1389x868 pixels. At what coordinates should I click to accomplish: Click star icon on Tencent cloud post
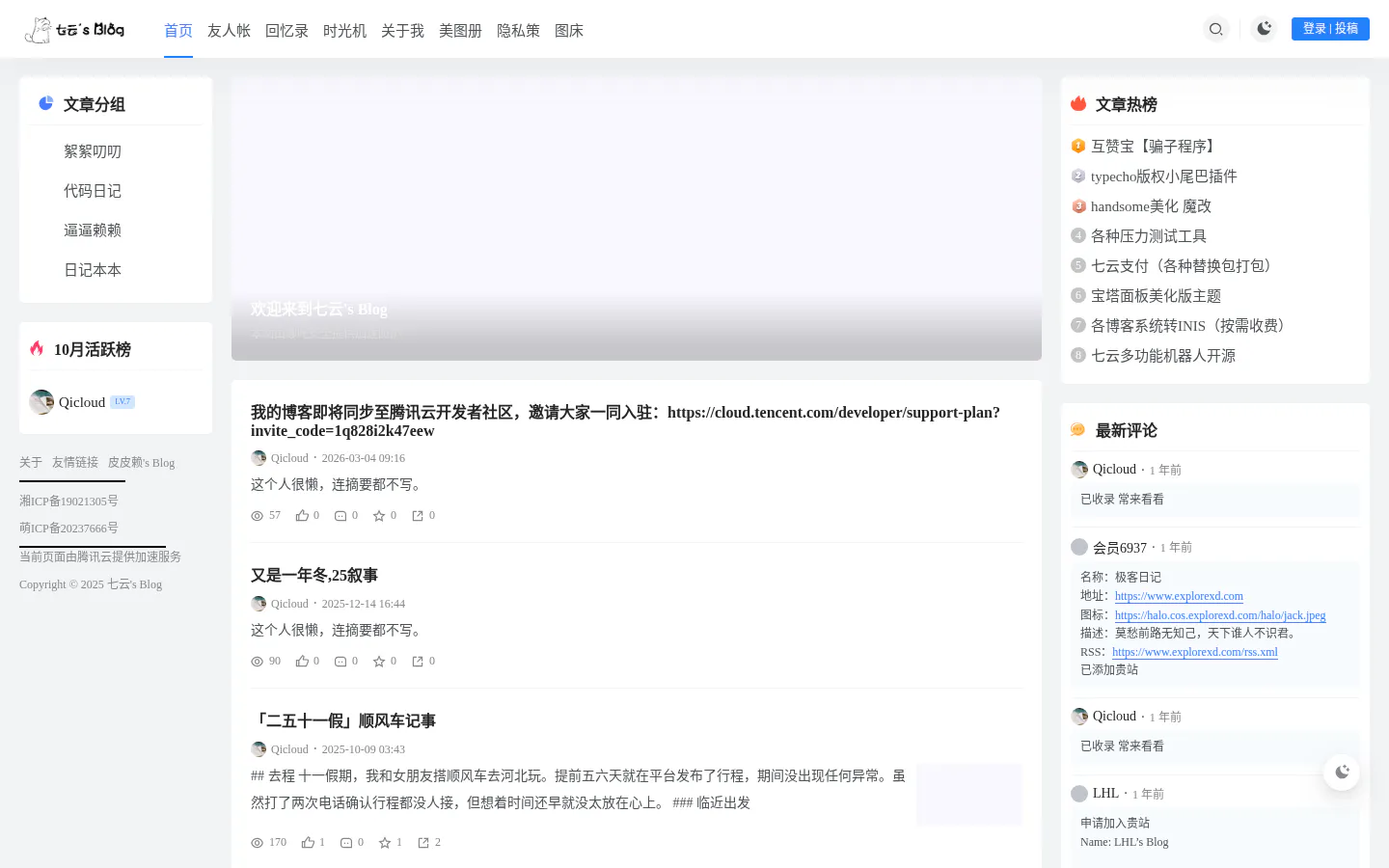[379, 516]
